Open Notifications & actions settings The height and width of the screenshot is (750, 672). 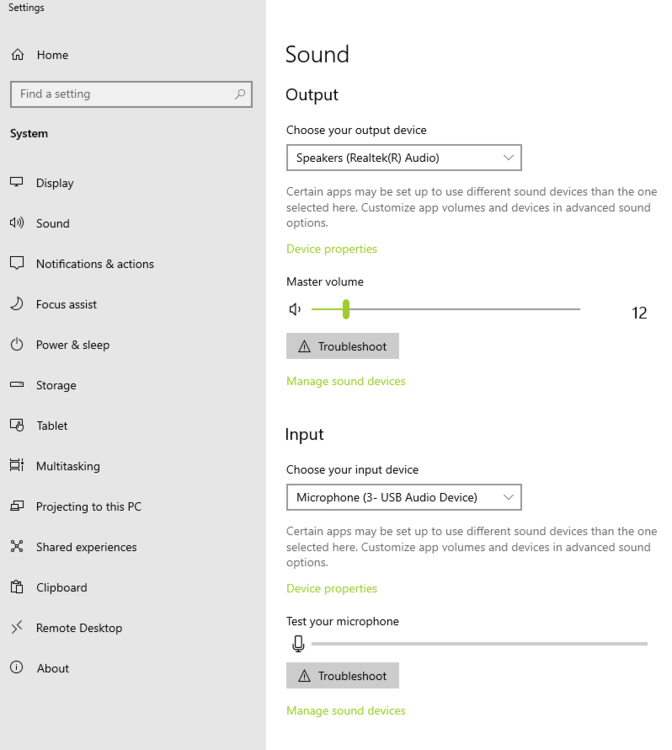click(95, 264)
